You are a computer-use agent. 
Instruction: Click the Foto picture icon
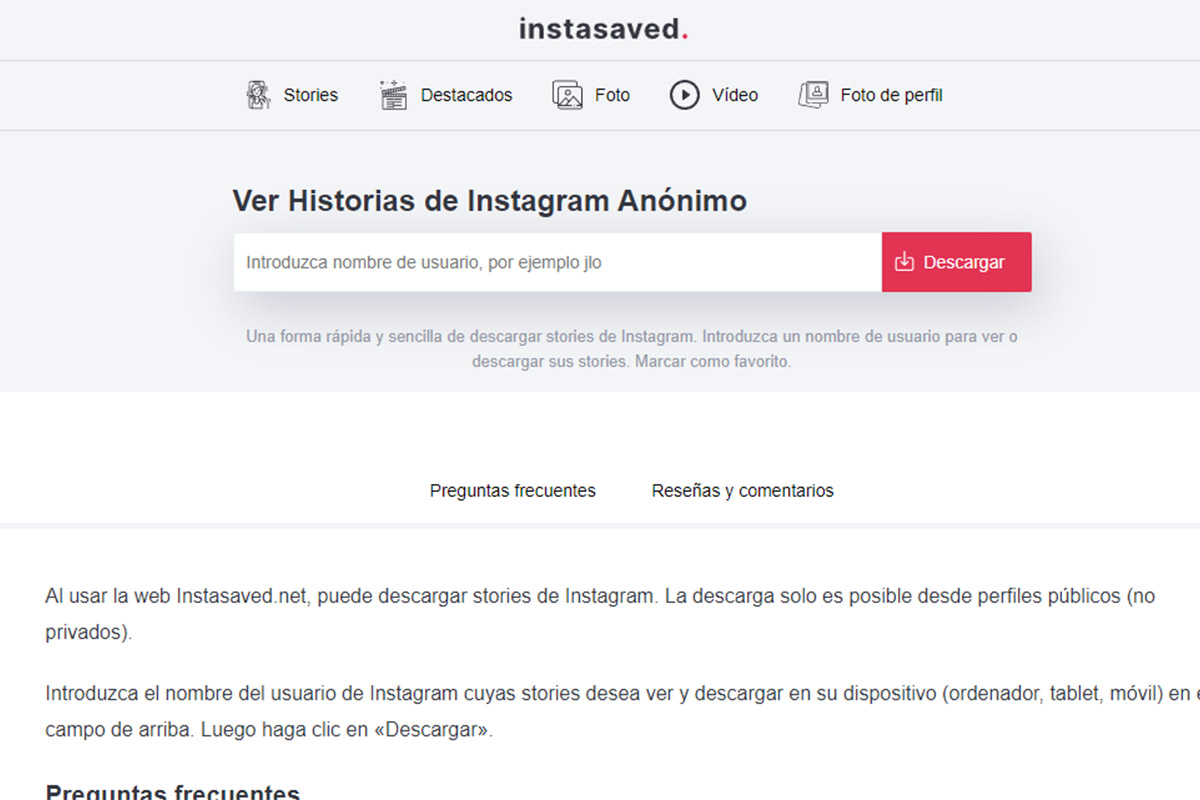pyautogui.click(x=567, y=95)
